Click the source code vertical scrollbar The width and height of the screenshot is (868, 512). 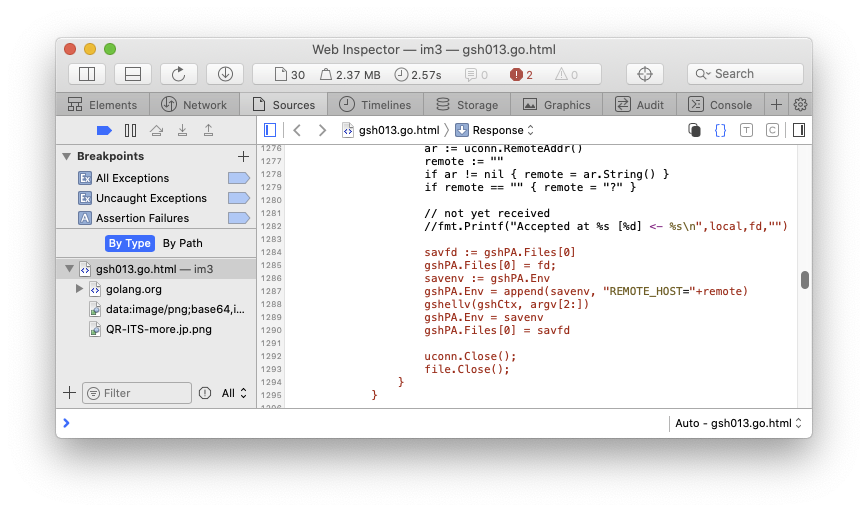(x=805, y=280)
